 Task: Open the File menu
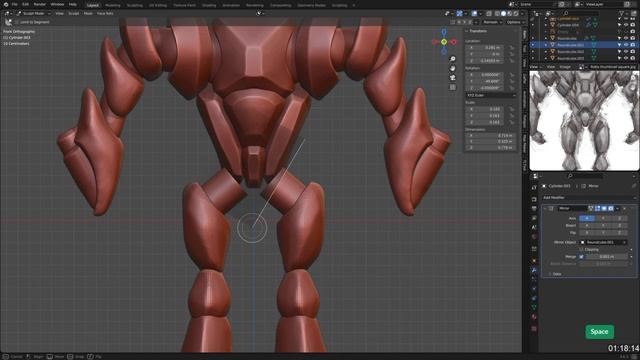tap(15, 4)
